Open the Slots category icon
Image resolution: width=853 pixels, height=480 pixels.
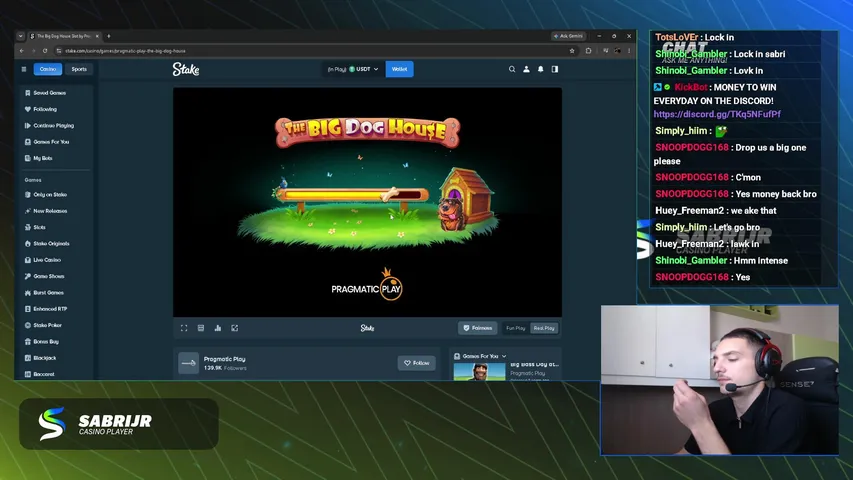coord(28,227)
